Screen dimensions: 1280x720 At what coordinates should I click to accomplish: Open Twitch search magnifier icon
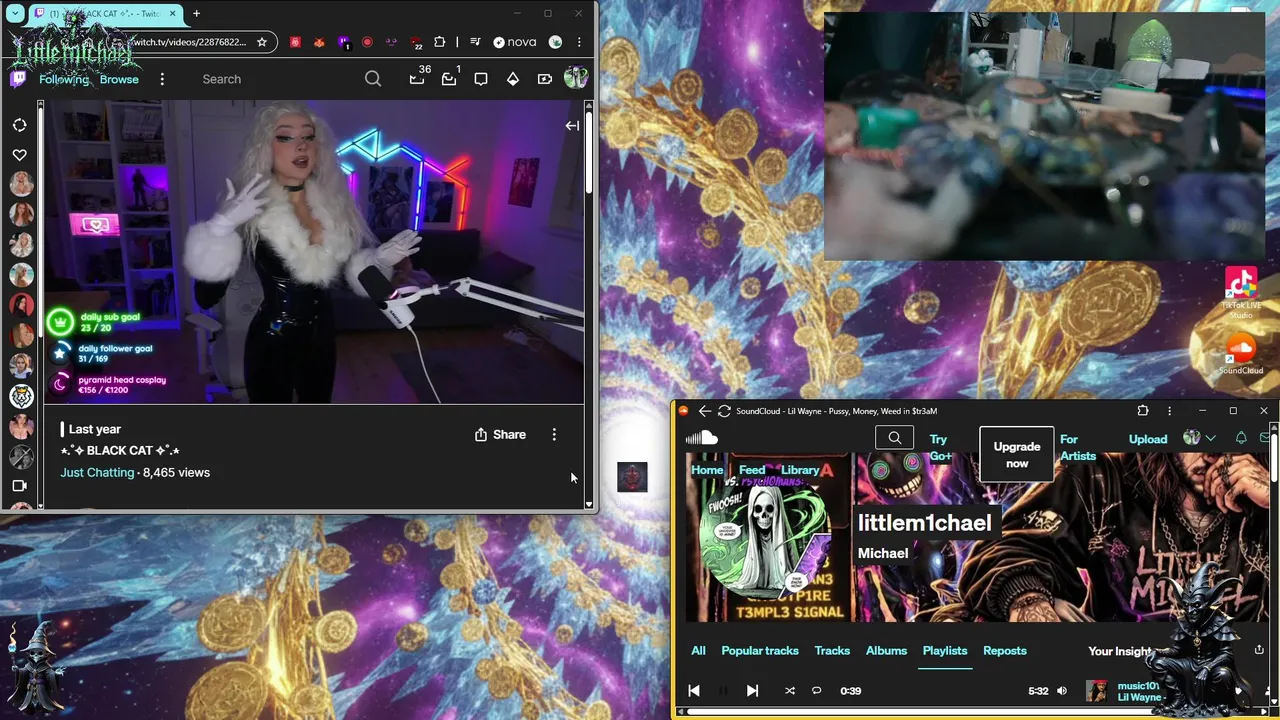[373, 79]
